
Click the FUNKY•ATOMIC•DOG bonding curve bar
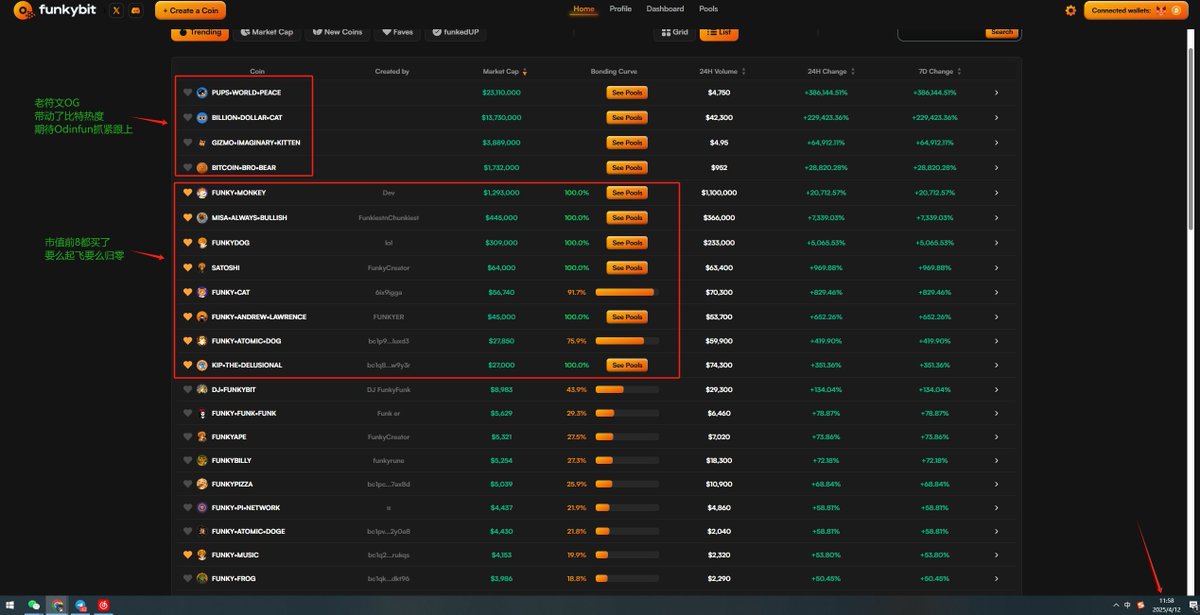[627, 340]
